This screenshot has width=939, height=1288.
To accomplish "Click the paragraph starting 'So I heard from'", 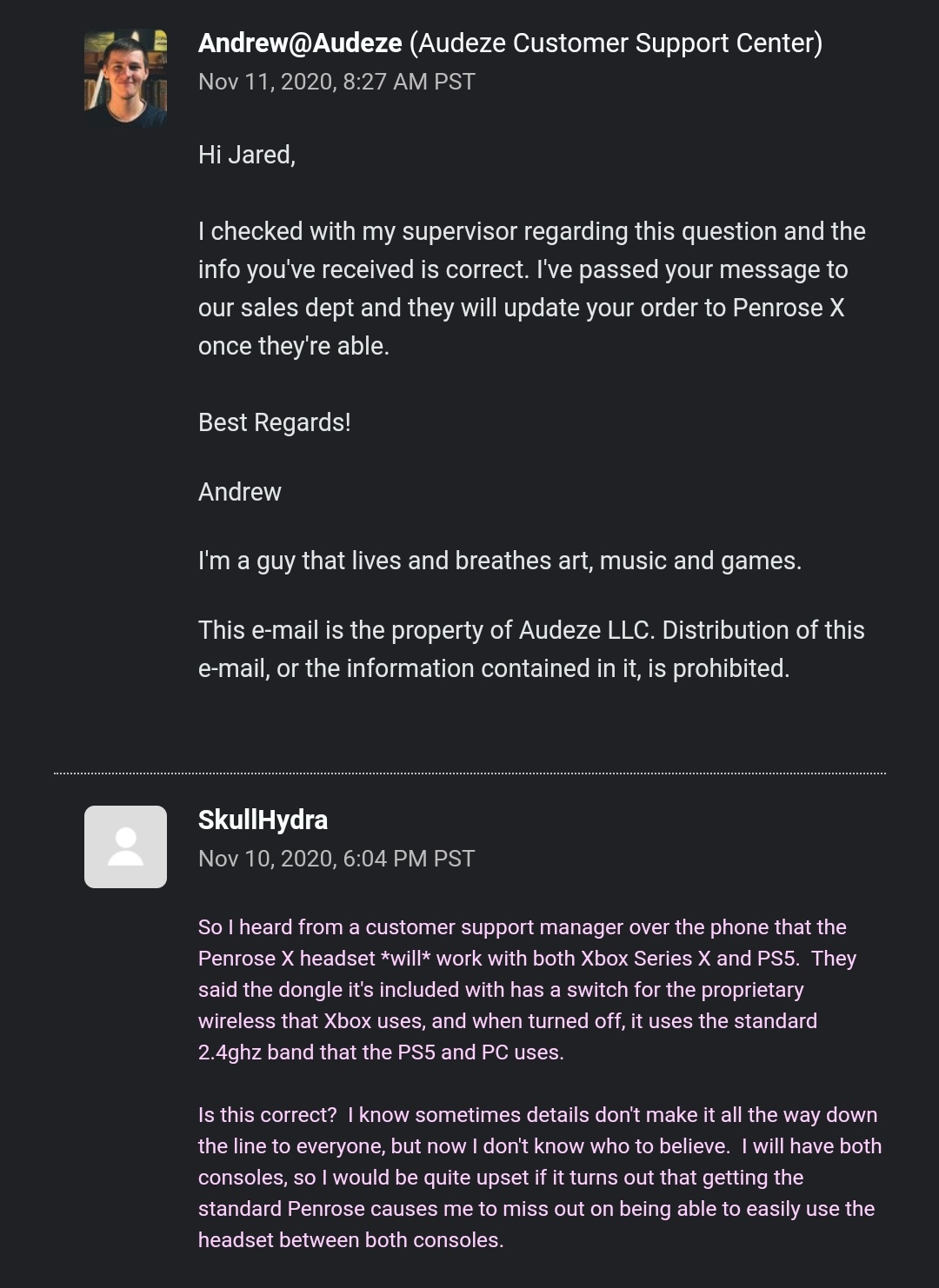I will click(x=528, y=990).
